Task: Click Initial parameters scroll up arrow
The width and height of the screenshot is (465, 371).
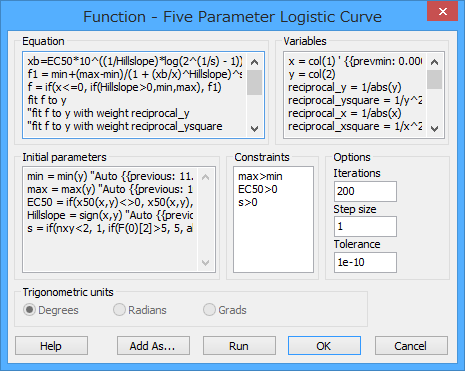Action: [x=206, y=177]
